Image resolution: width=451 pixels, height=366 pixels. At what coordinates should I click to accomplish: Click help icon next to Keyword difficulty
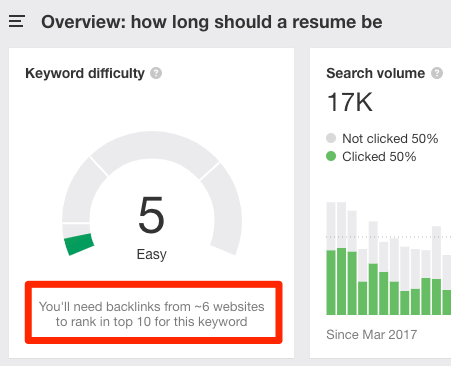(x=156, y=73)
